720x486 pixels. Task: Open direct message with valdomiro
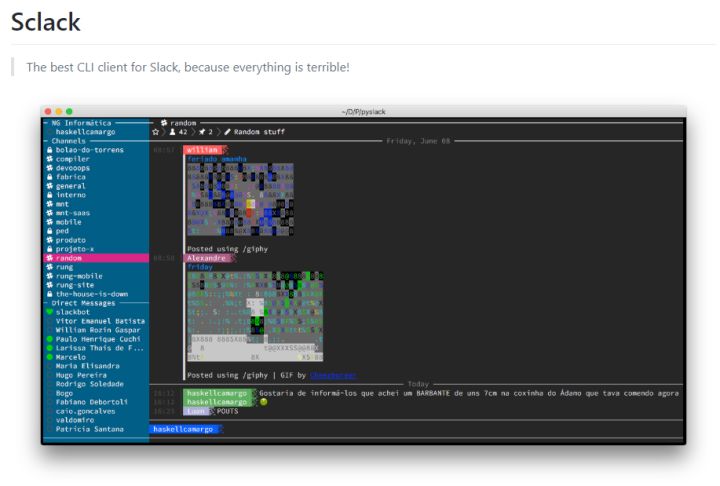pyautogui.click(x=74, y=420)
